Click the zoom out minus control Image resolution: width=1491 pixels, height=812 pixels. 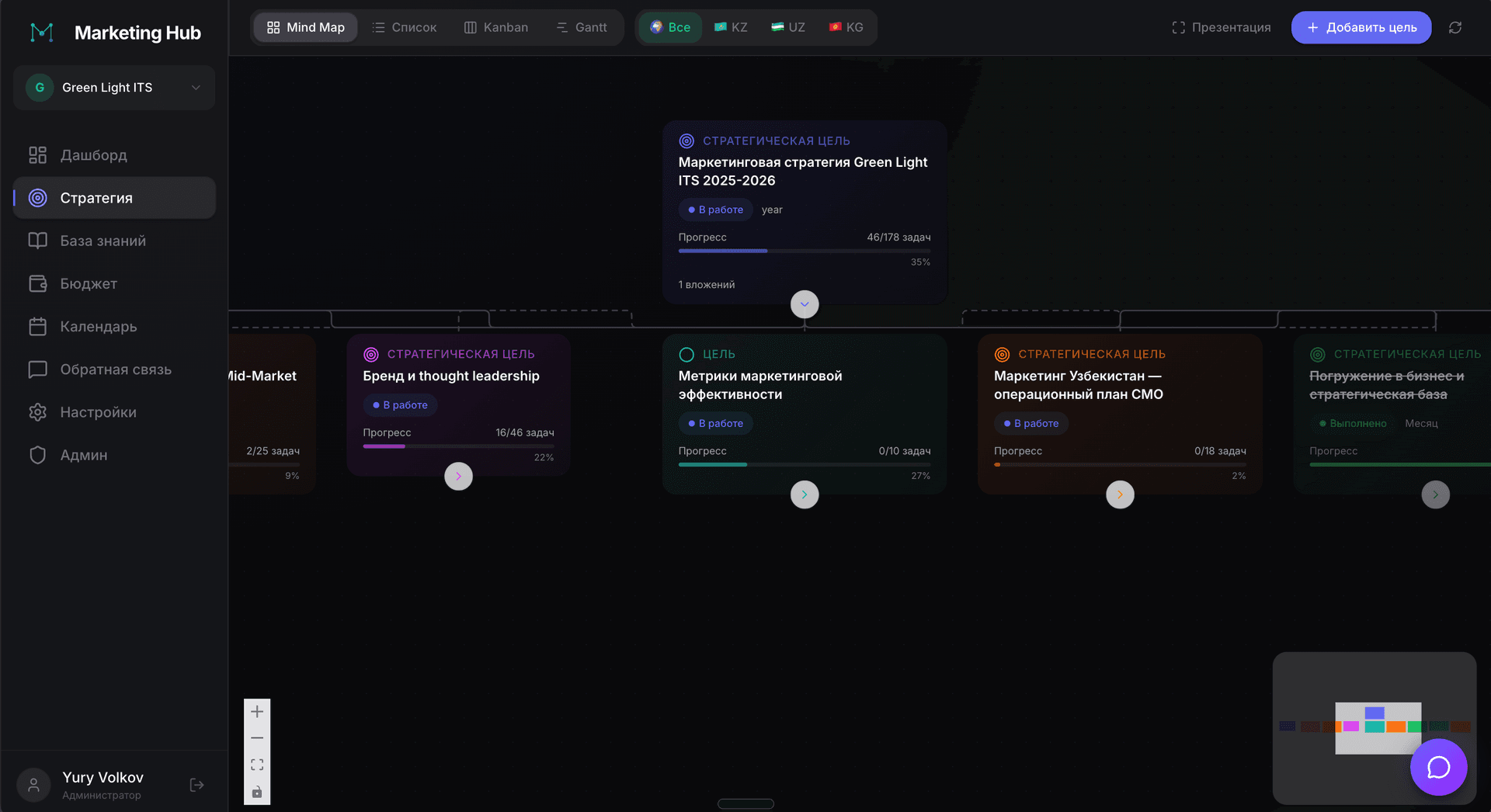[257, 737]
